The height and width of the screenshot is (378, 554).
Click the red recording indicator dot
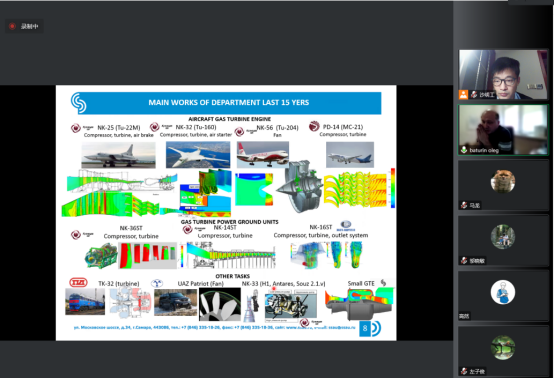click(x=12, y=26)
